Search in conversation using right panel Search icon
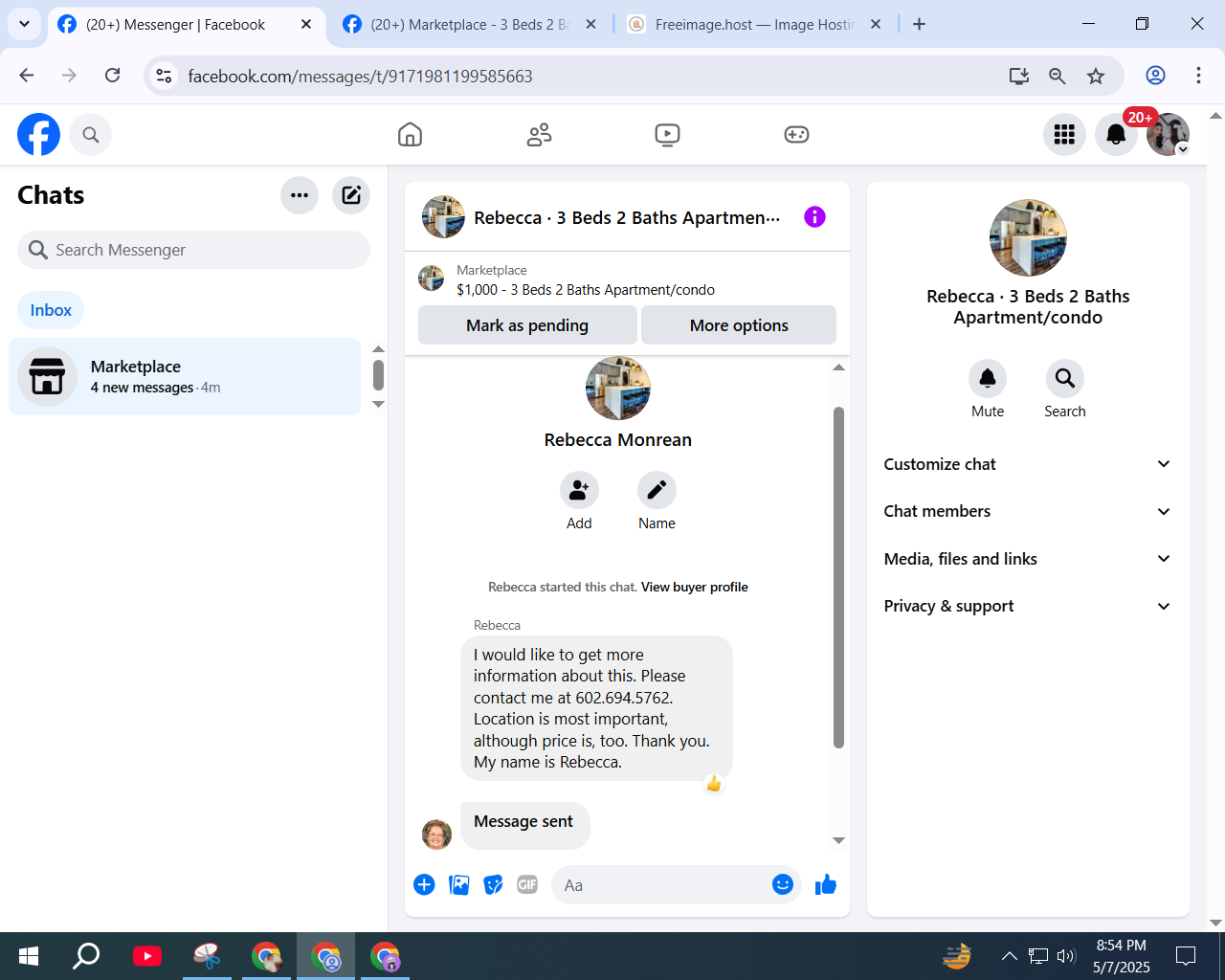This screenshot has width=1225, height=980. 1065,379
